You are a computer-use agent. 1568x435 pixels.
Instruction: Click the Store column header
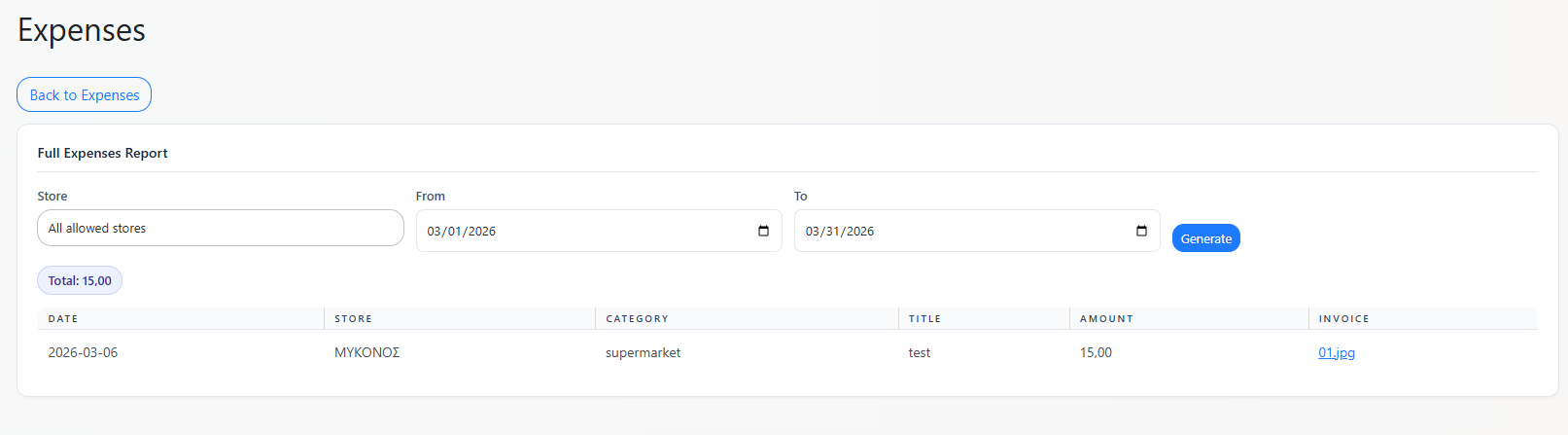click(x=353, y=318)
